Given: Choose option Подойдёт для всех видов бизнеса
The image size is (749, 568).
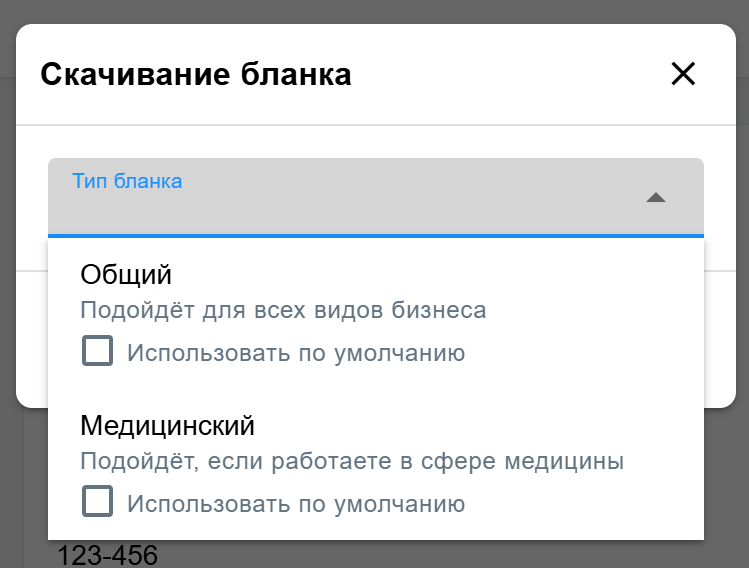Looking at the screenshot, I should tap(283, 310).
